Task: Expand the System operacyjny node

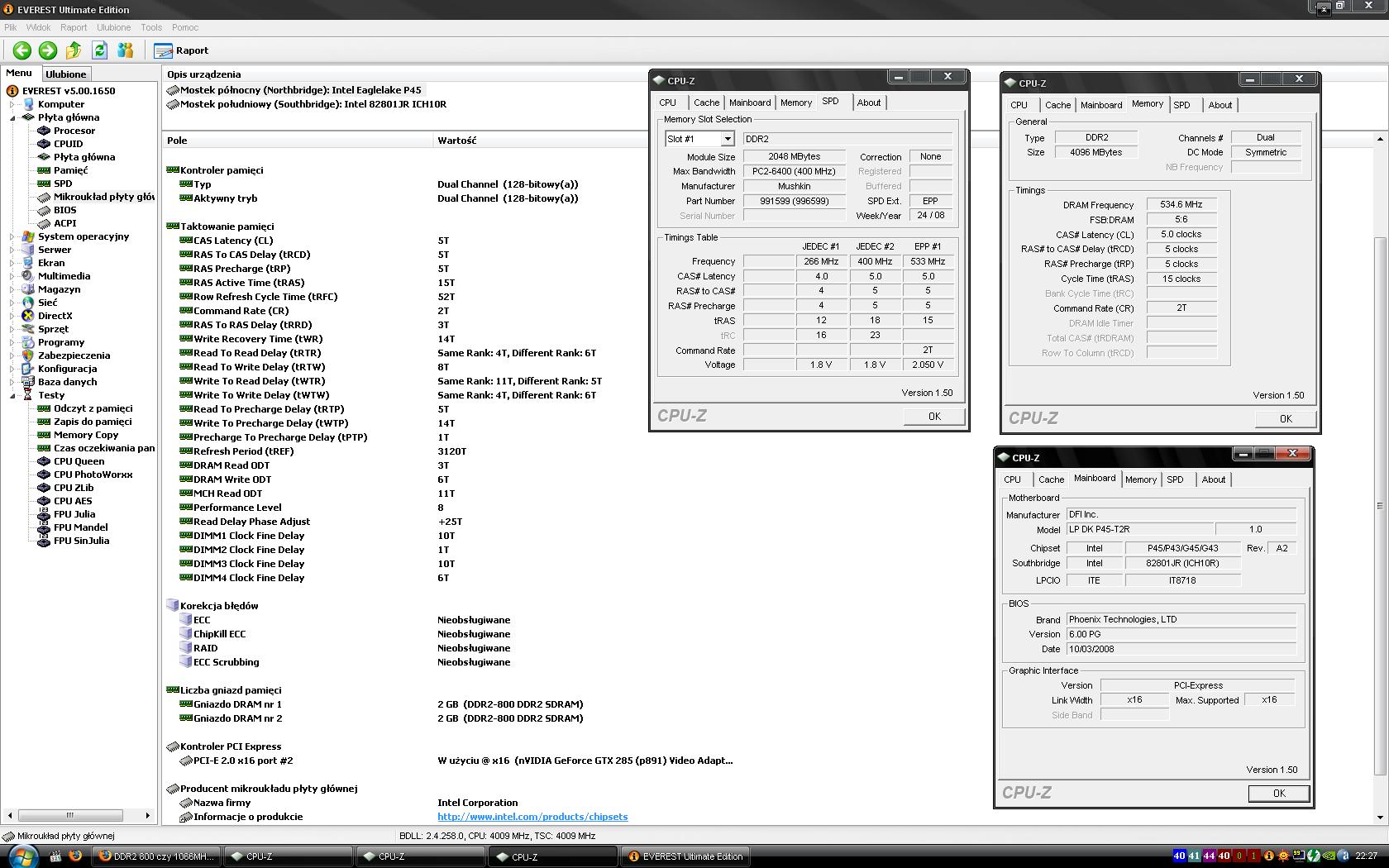Action: 12,236
